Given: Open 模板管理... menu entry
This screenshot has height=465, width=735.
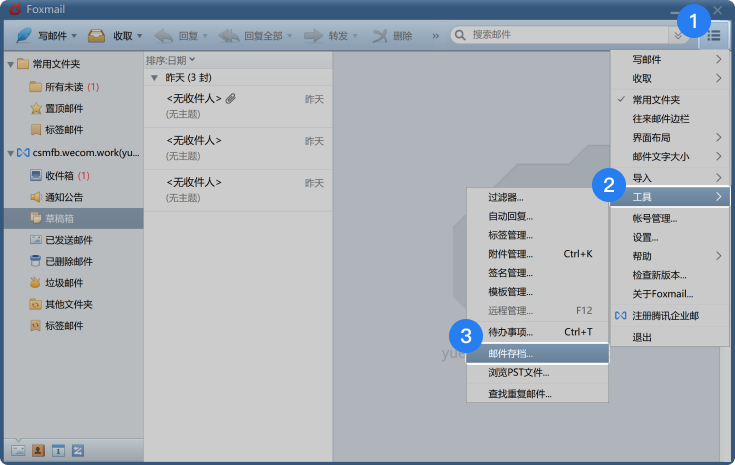Looking at the screenshot, I should point(537,292).
